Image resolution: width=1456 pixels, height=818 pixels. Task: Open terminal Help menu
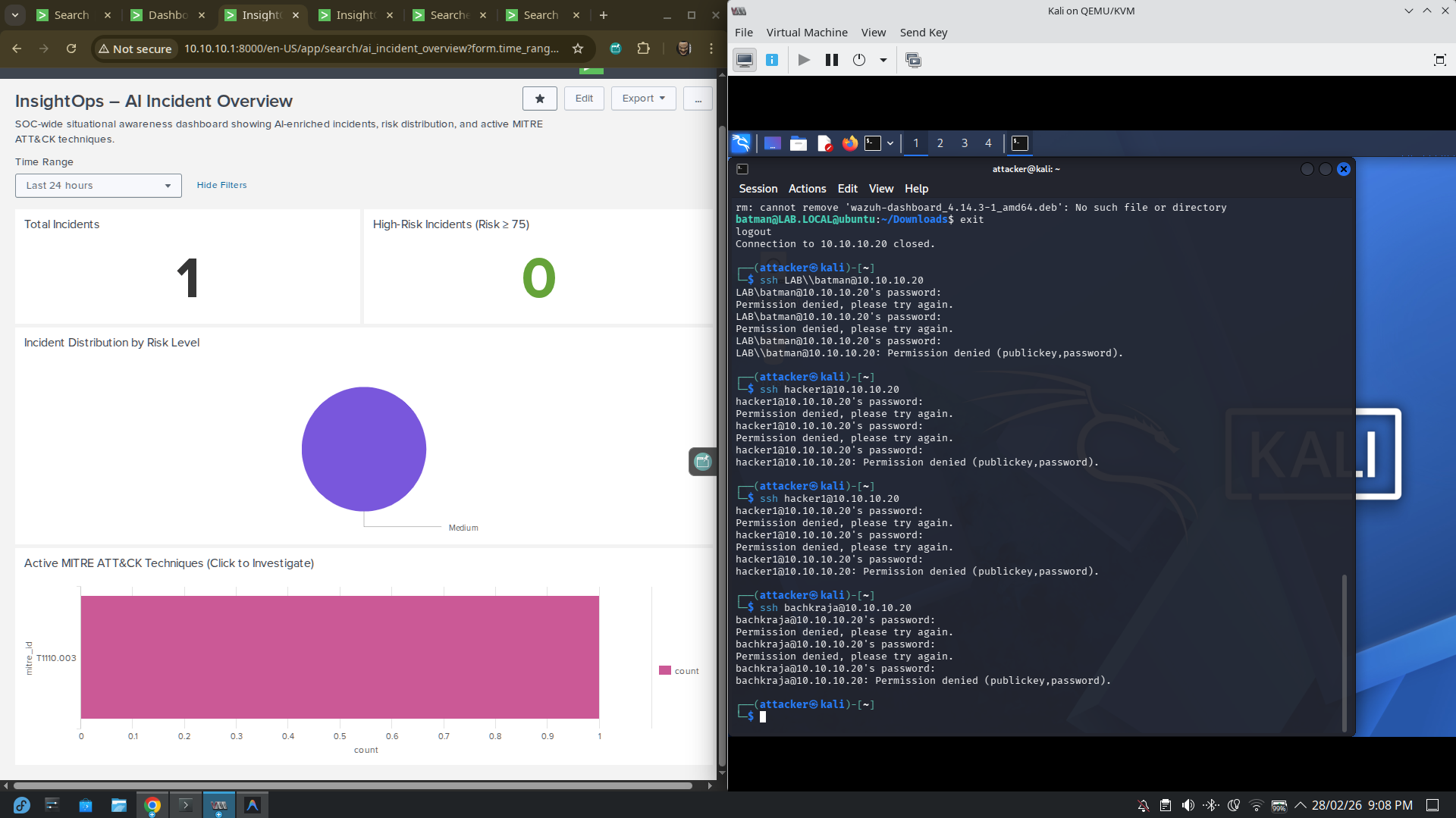916,189
